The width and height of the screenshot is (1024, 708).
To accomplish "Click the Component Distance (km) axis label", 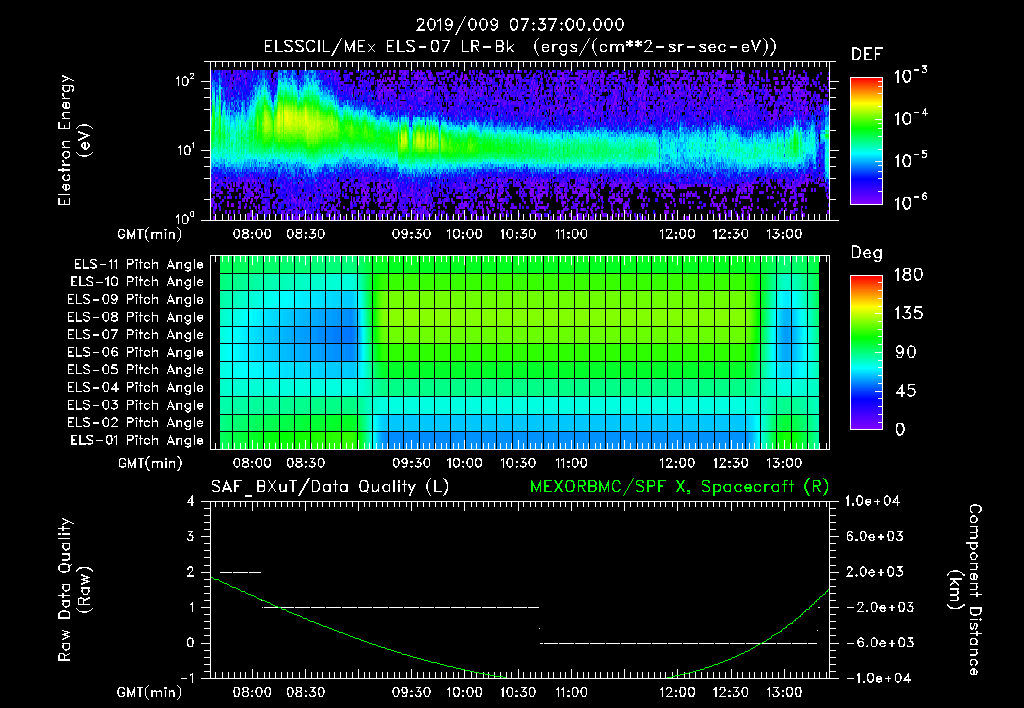I will (965, 590).
